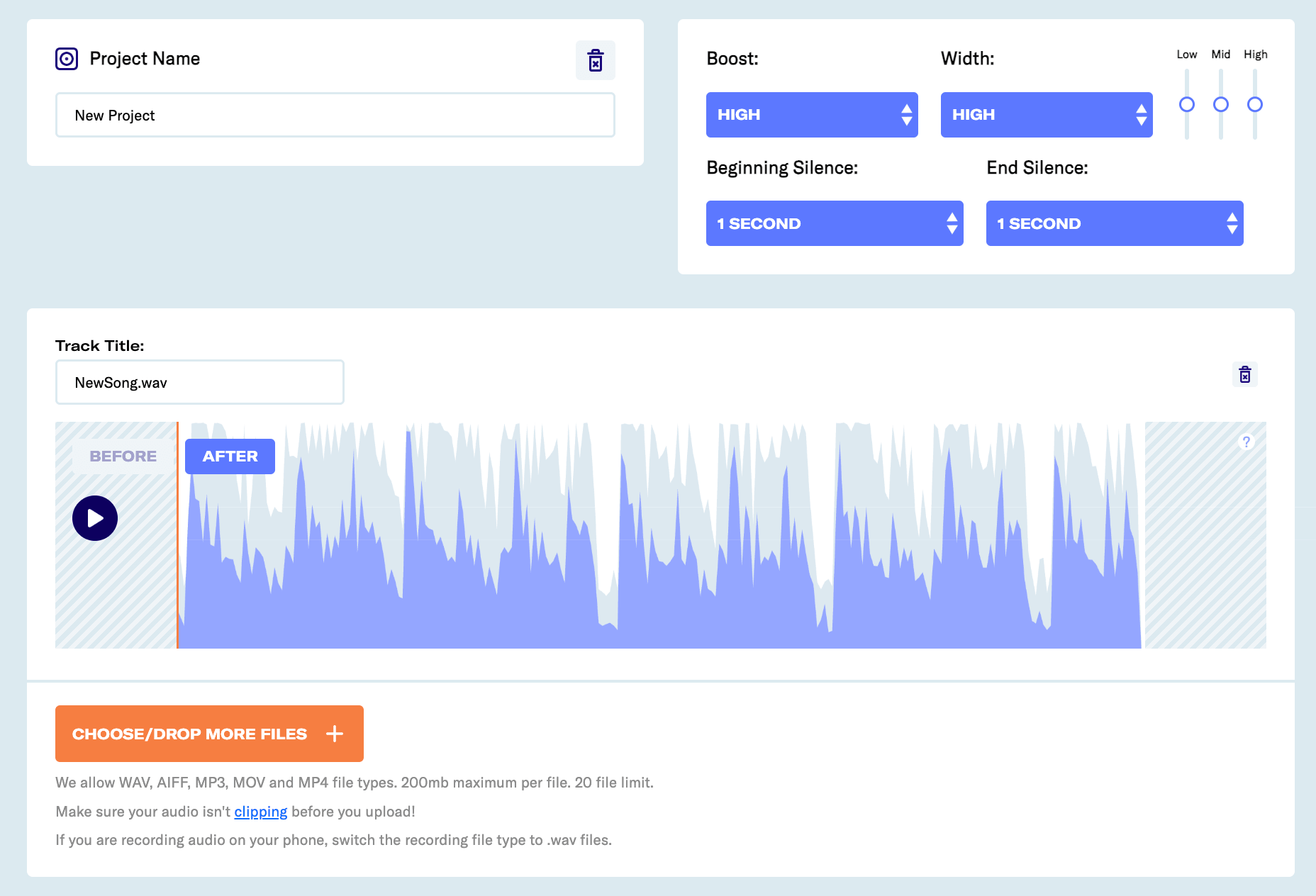Click the orange playhead marker on waveform

pyautogui.click(x=177, y=535)
